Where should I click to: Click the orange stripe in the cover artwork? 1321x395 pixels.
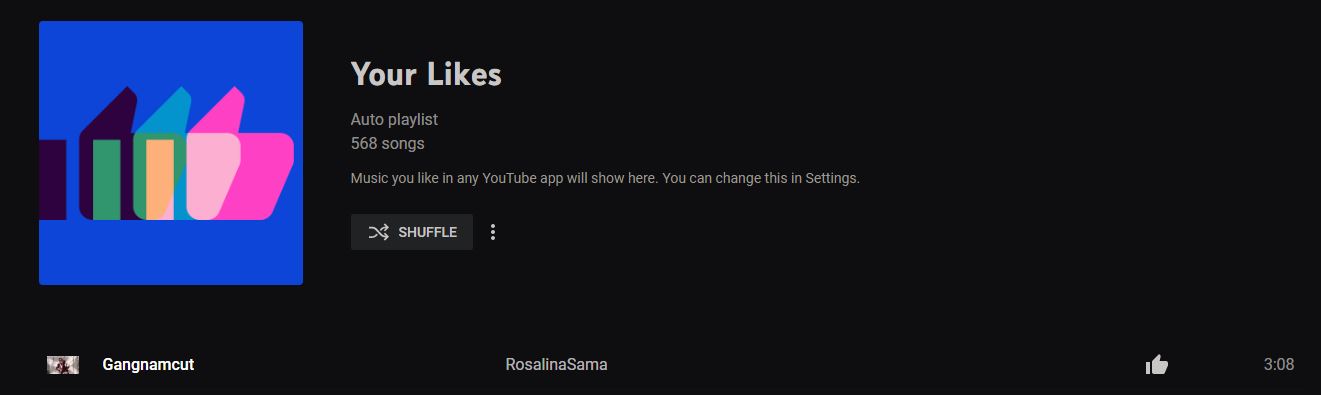pyautogui.click(x=159, y=180)
